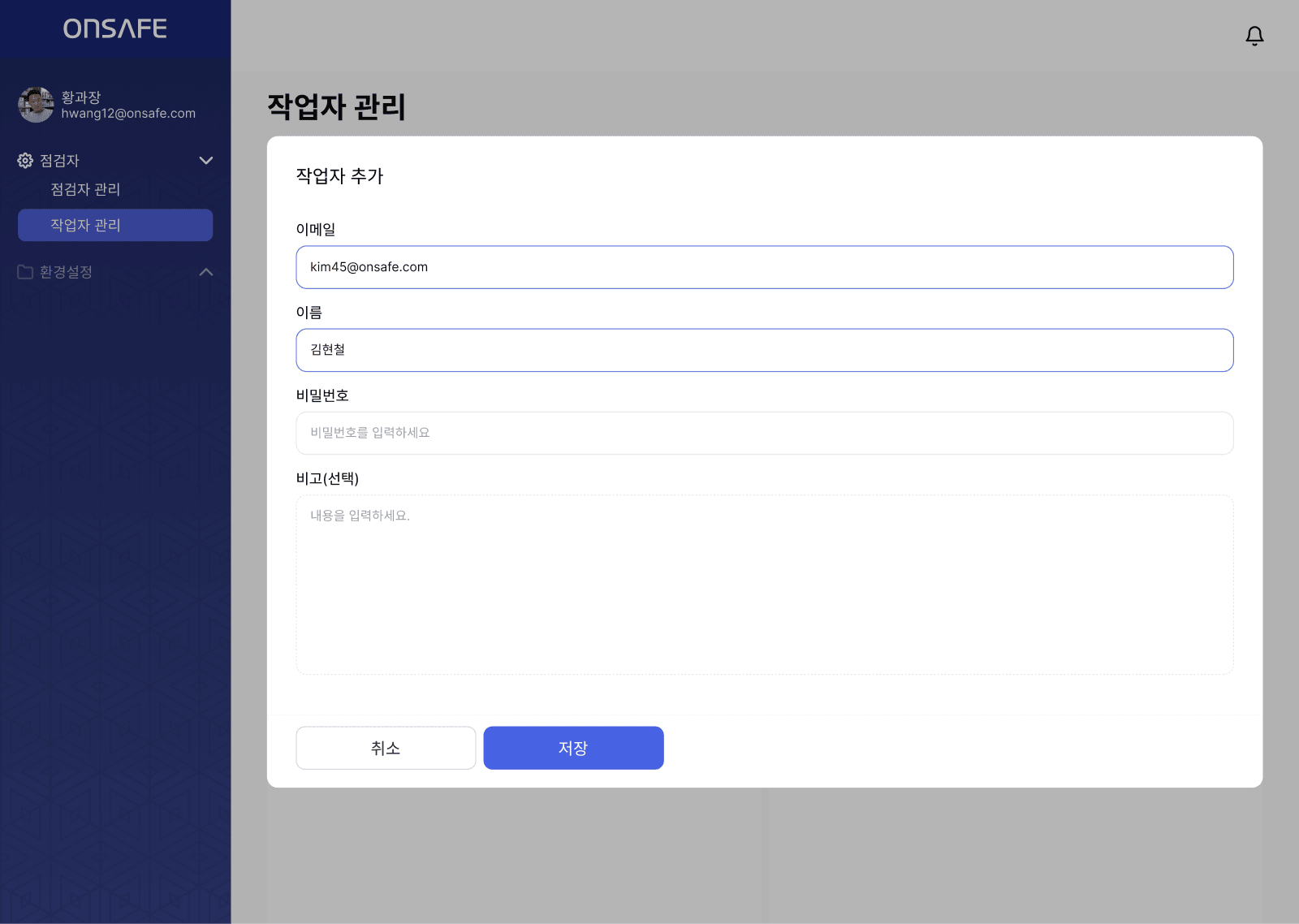Open 점검자 관리 in the sidebar
The image size is (1299, 924).
[85, 189]
